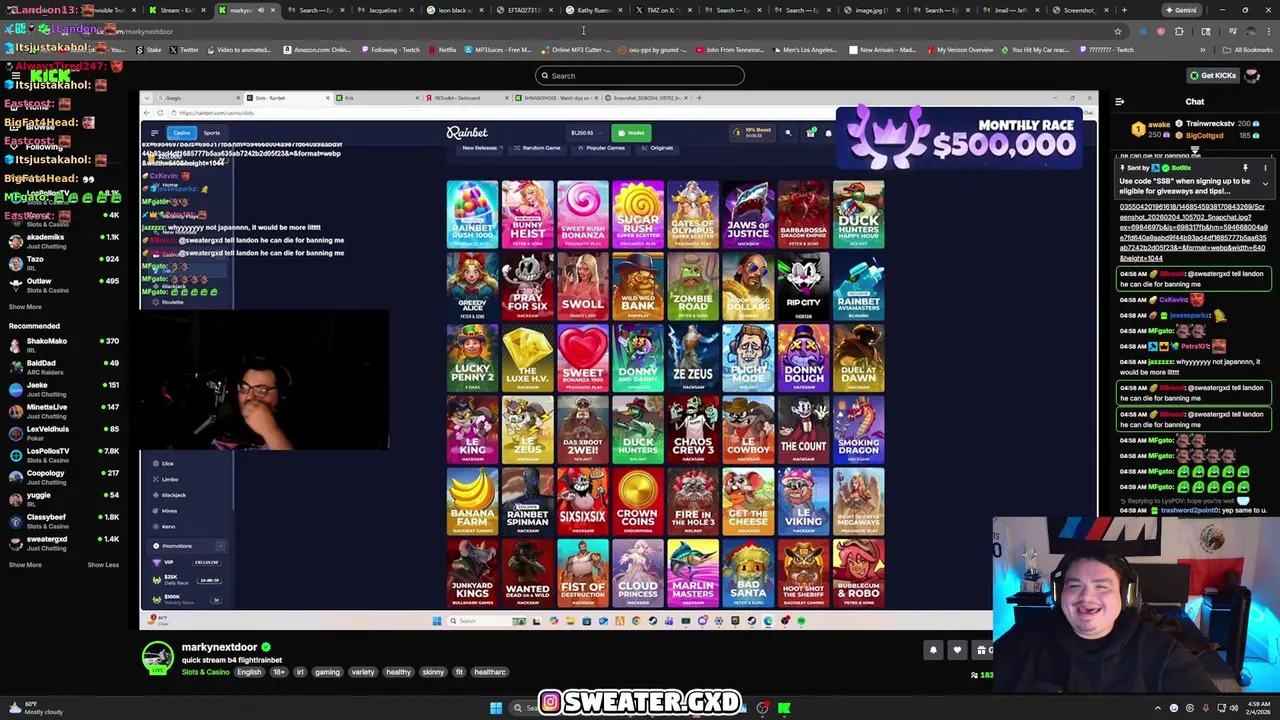Viewport: 1280px width, 720px height.
Task: Click Get KICKs button
Action: coord(1213,75)
